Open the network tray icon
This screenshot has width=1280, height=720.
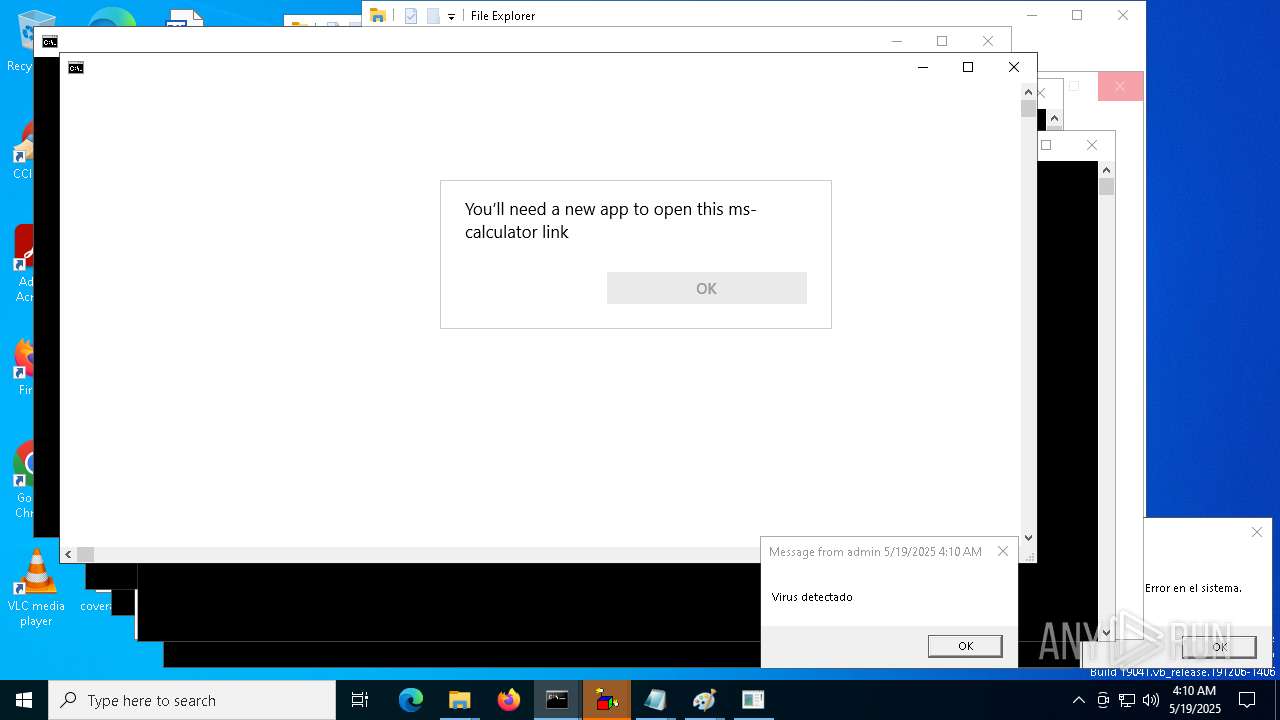tap(1127, 700)
